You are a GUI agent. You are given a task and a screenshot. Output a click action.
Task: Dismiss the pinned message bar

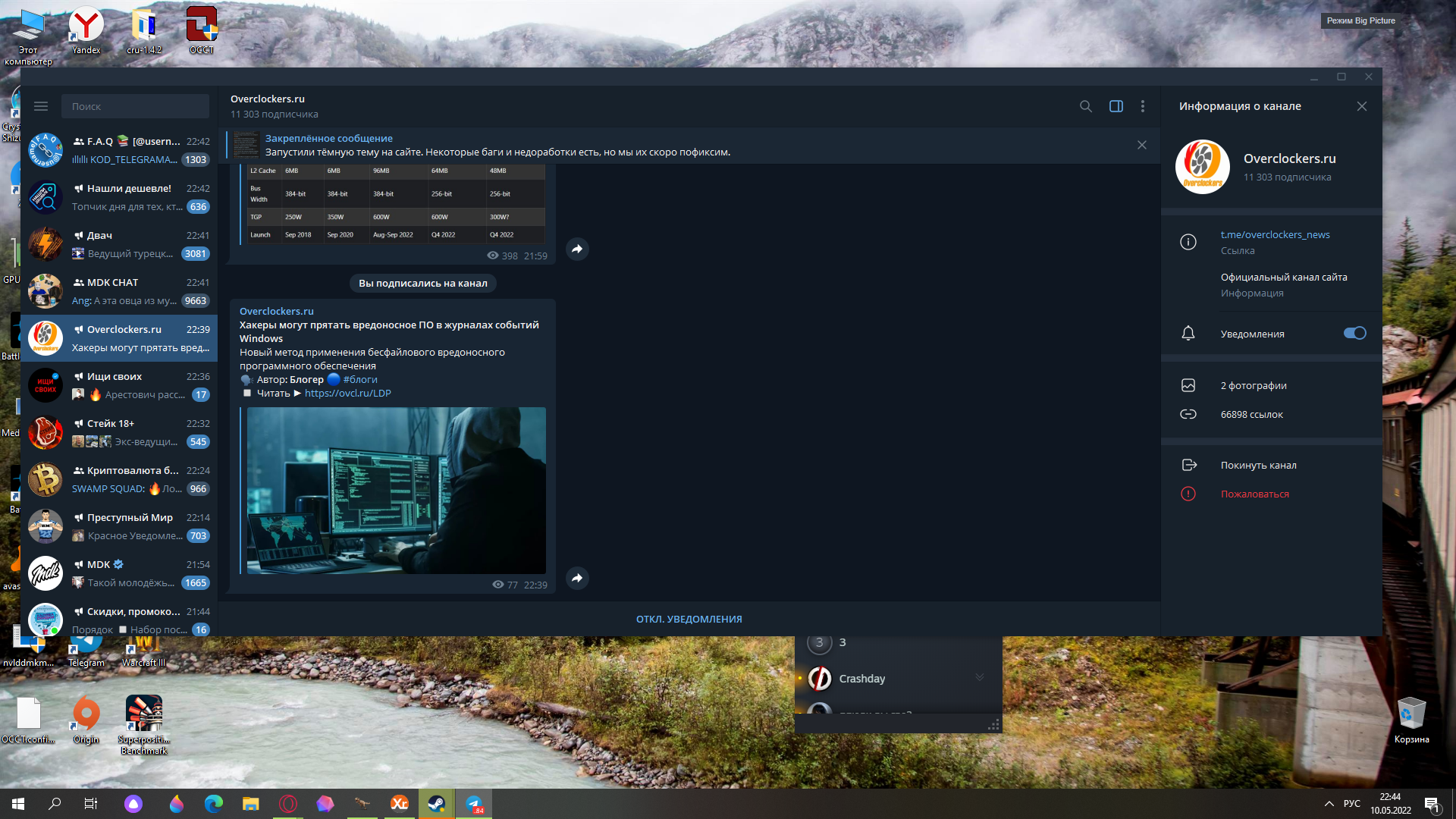1142,145
